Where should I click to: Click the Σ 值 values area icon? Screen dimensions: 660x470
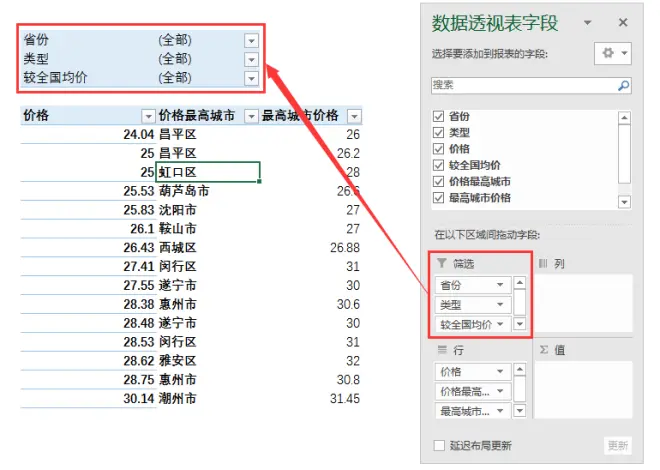click(544, 350)
